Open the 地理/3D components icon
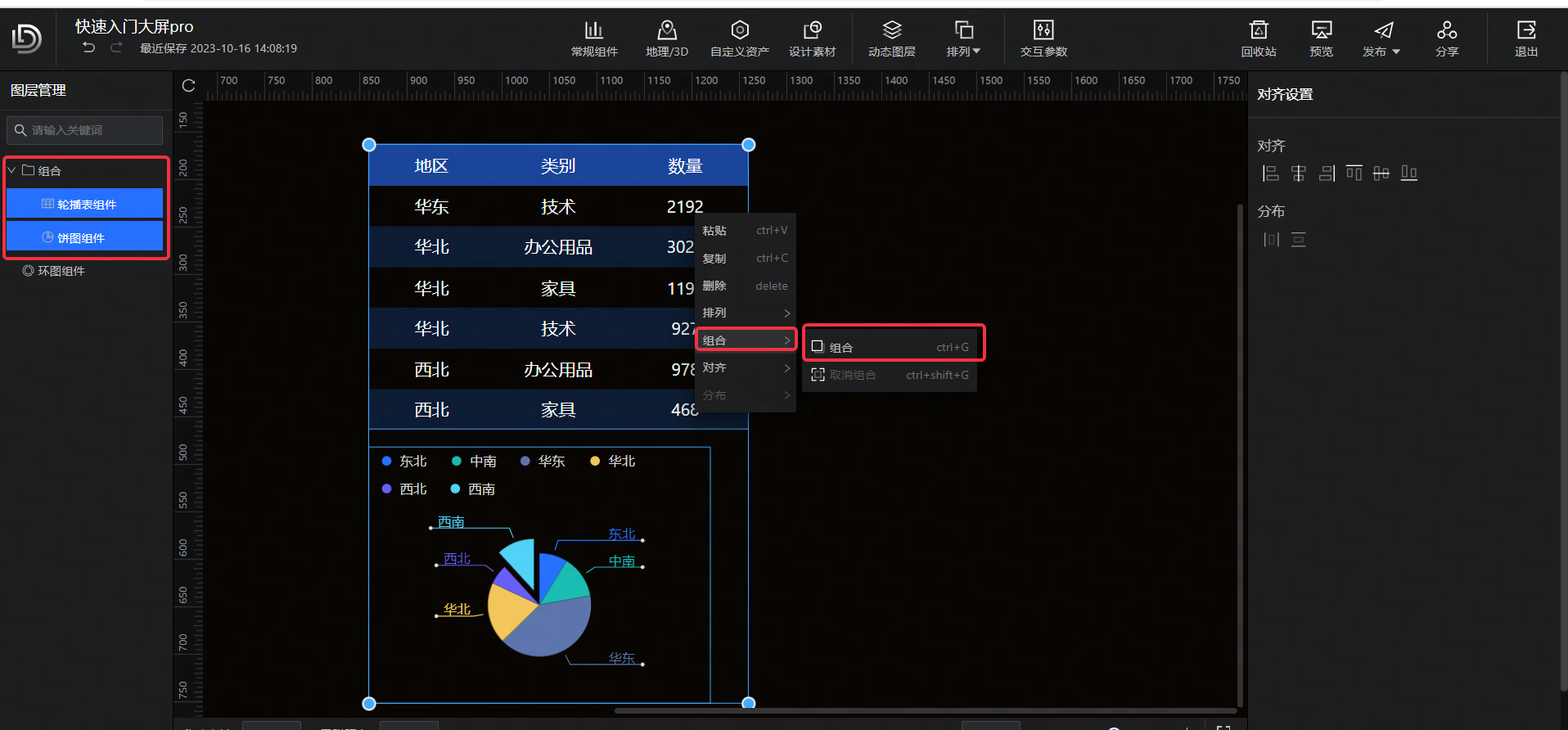 tap(666, 38)
